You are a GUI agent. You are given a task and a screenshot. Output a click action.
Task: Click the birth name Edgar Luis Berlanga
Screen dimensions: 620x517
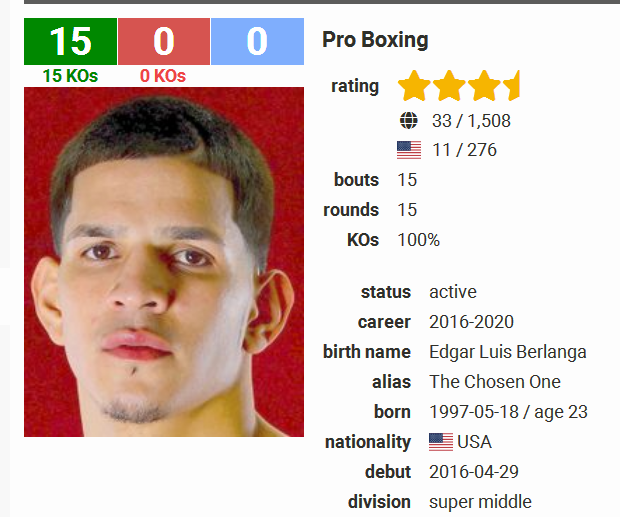pyautogui.click(x=508, y=352)
